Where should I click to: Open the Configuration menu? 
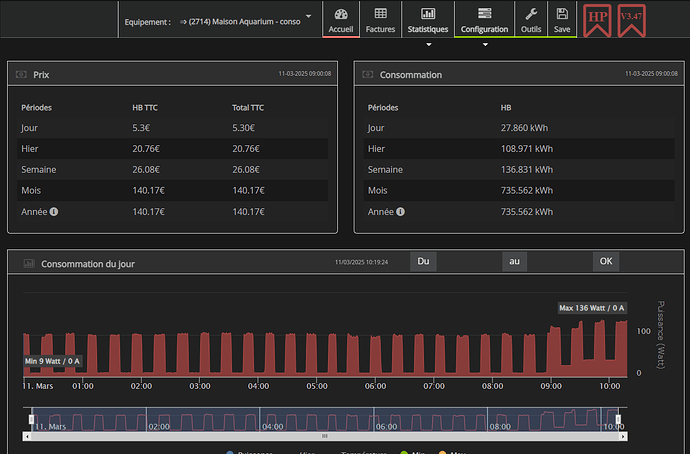[484, 20]
